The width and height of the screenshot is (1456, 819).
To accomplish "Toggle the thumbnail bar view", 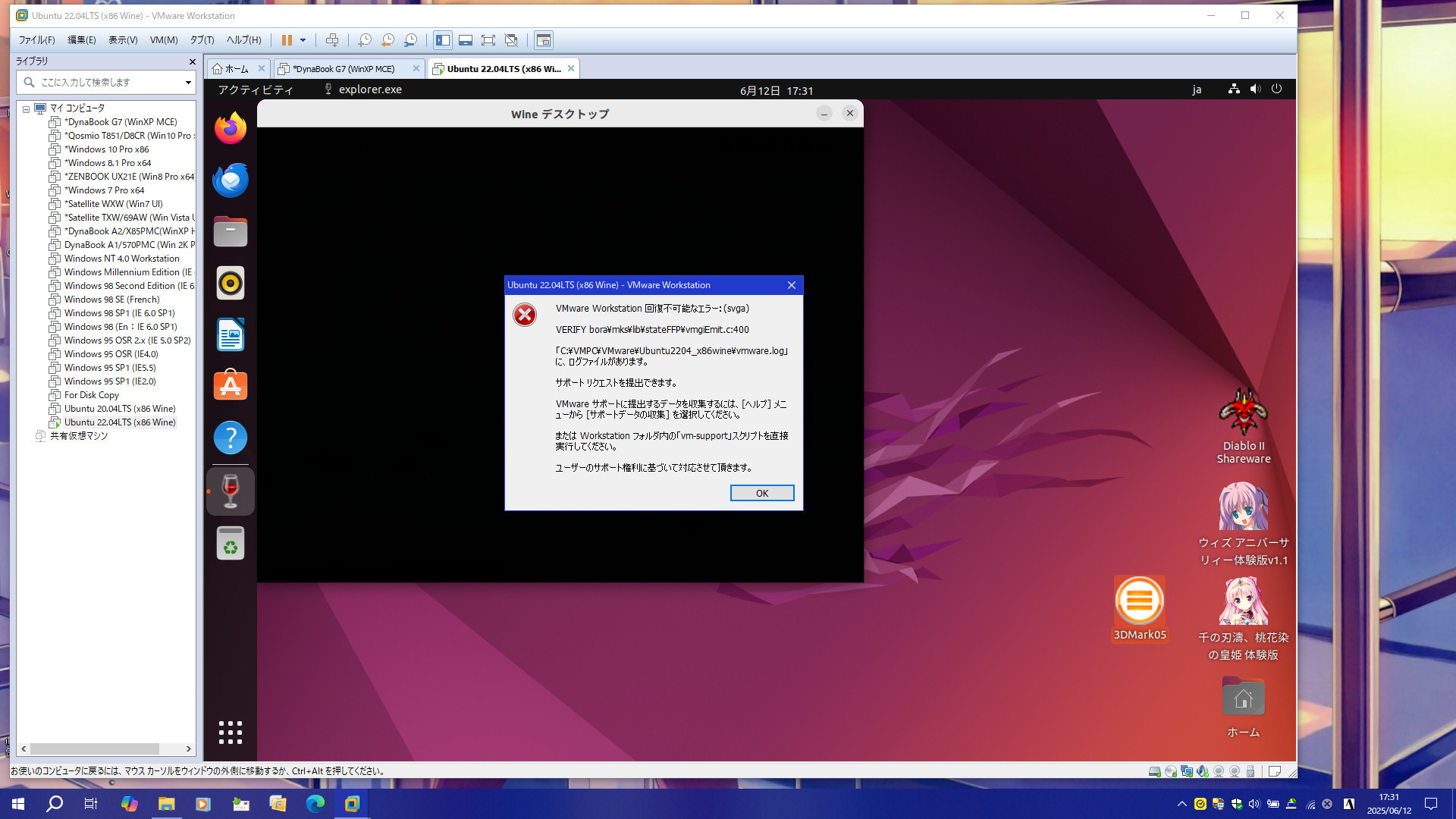I will 466,40.
